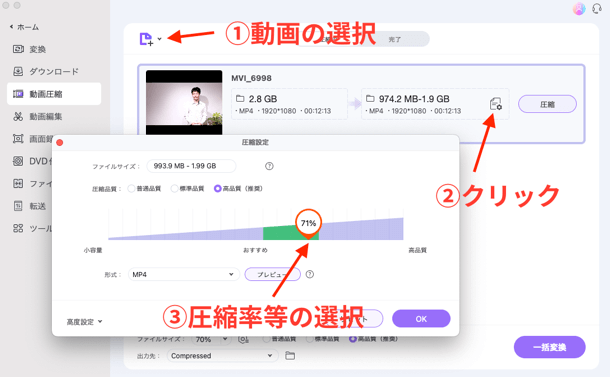
Task: Open the MP4 format dropdown
Action: click(x=184, y=274)
